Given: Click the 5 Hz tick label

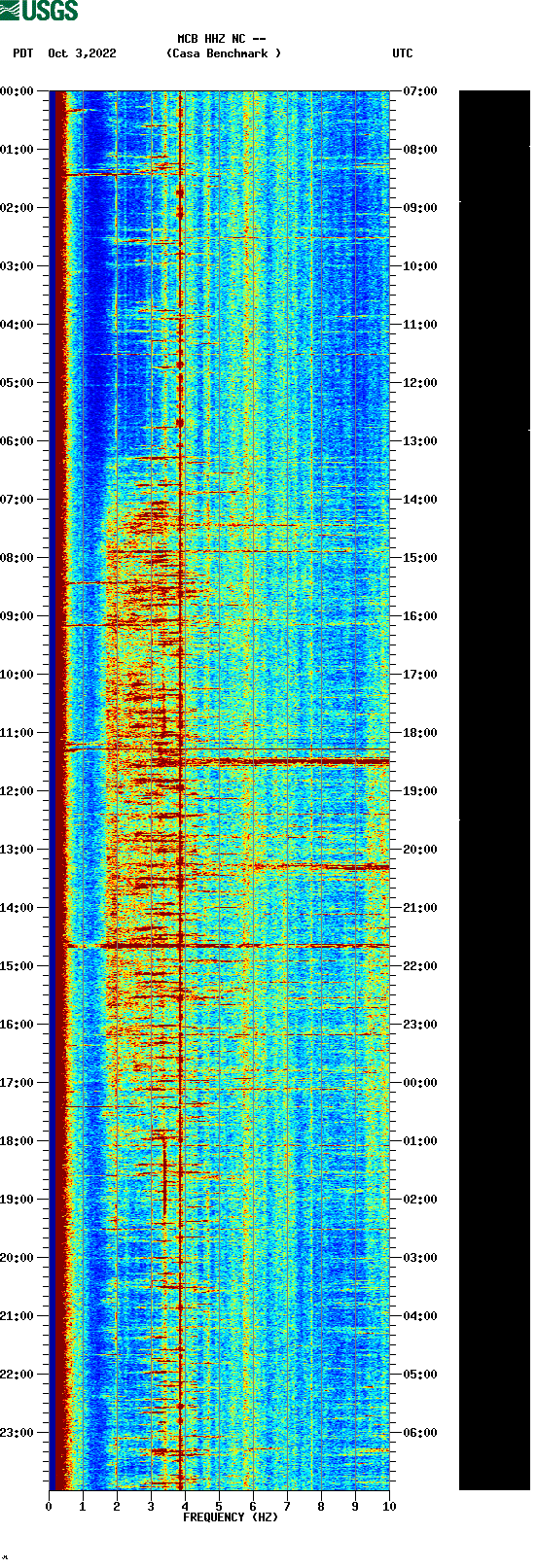Looking at the screenshot, I should coord(219,1507).
